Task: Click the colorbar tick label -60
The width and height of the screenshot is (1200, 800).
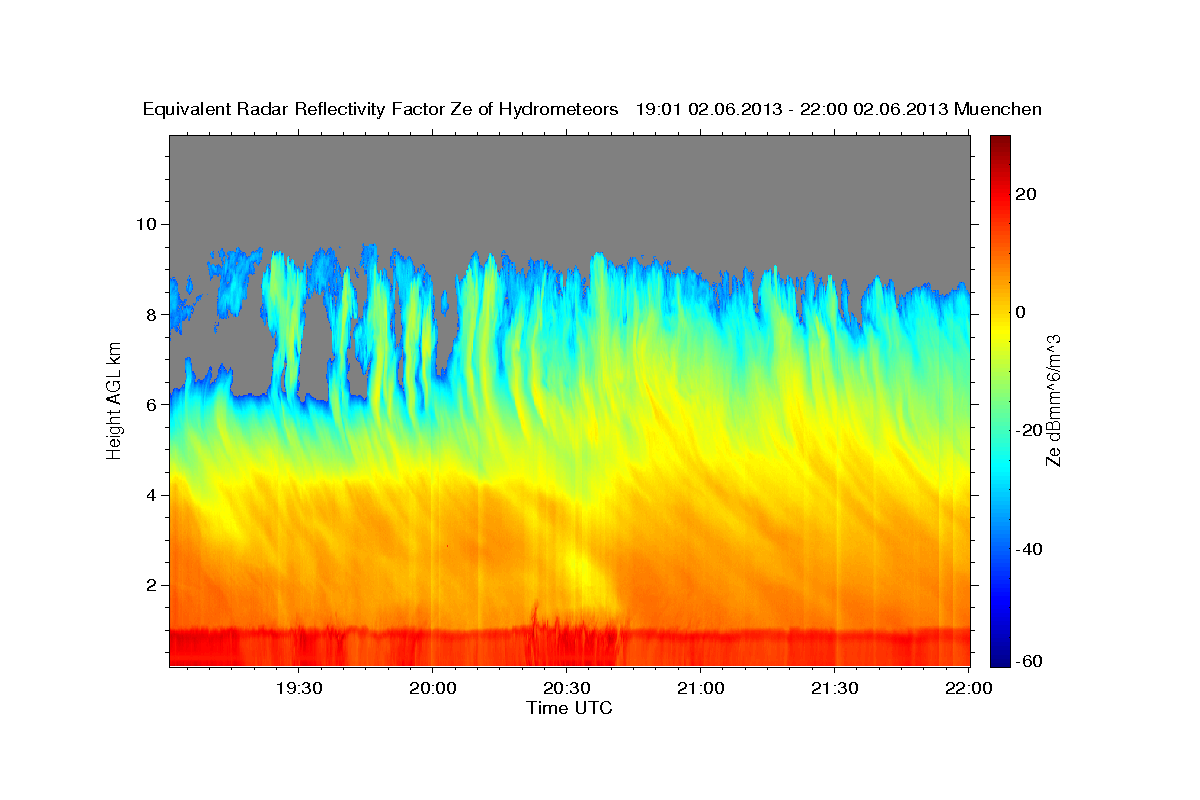Action: [x=1027, y=661]
